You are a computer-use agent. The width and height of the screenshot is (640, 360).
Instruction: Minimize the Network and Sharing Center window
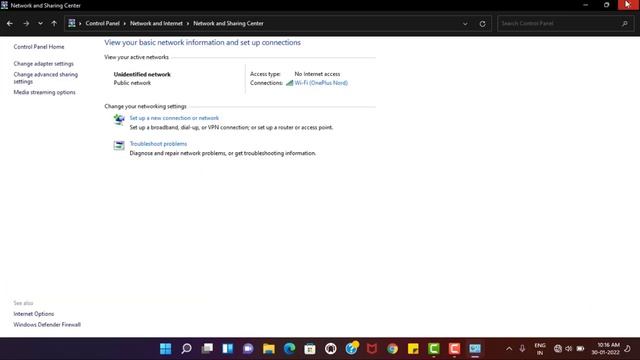point(586,5)
